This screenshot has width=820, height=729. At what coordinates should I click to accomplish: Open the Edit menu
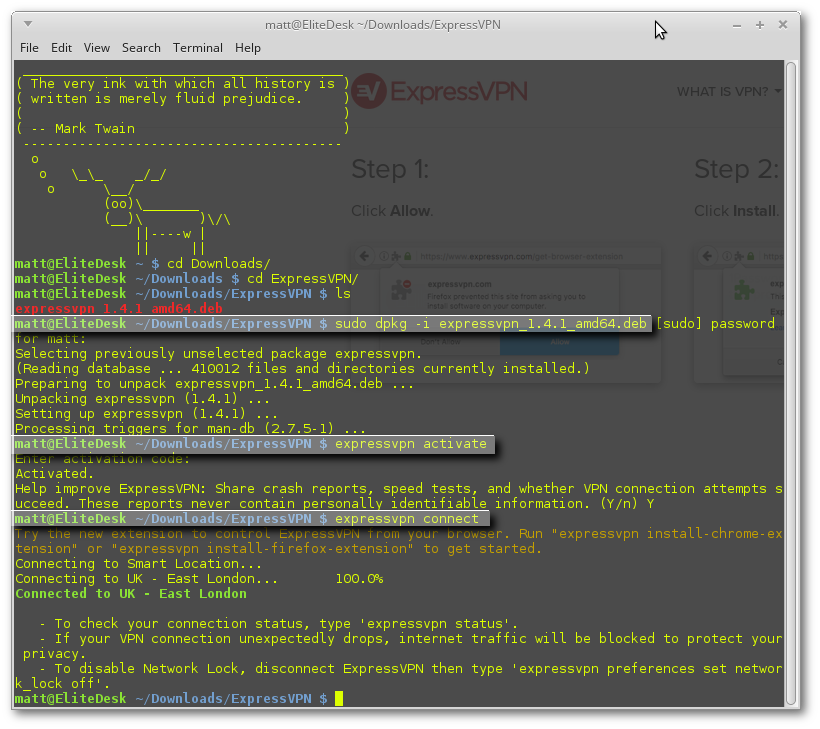click(x=61, y=47)
